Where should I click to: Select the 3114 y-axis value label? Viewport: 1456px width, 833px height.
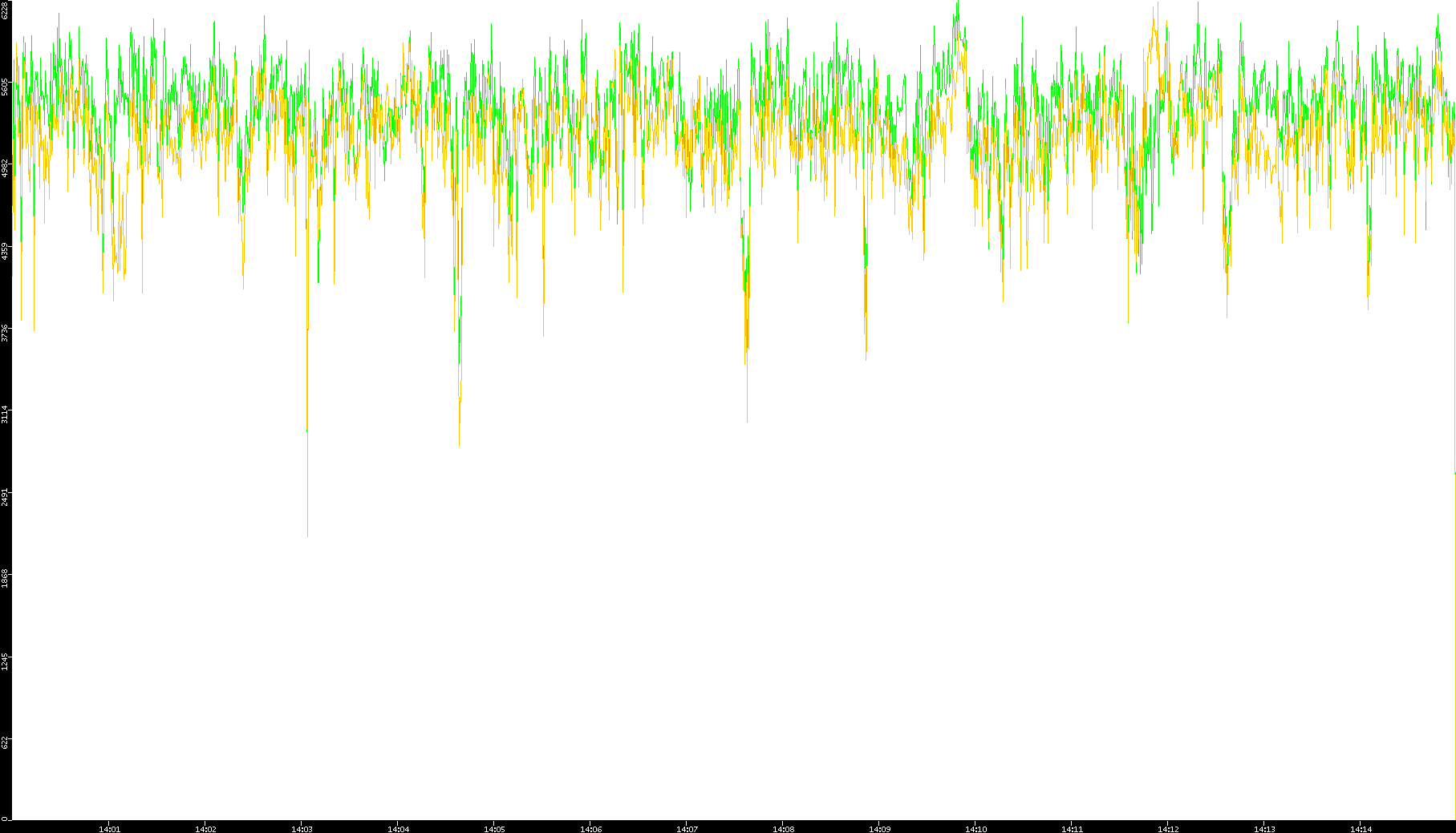click(x=6, y=414)
